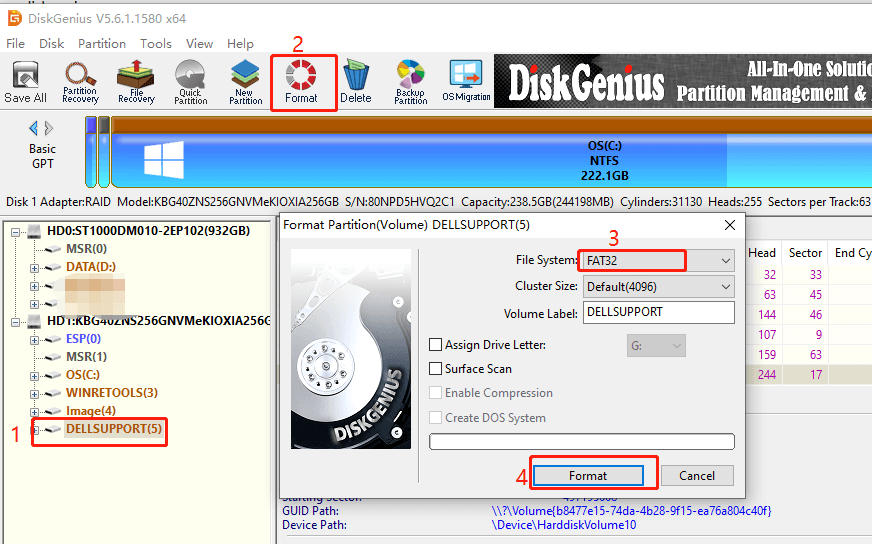Select OS(C:) in the disk tree

pyautogui.click(x=83, y=375)
